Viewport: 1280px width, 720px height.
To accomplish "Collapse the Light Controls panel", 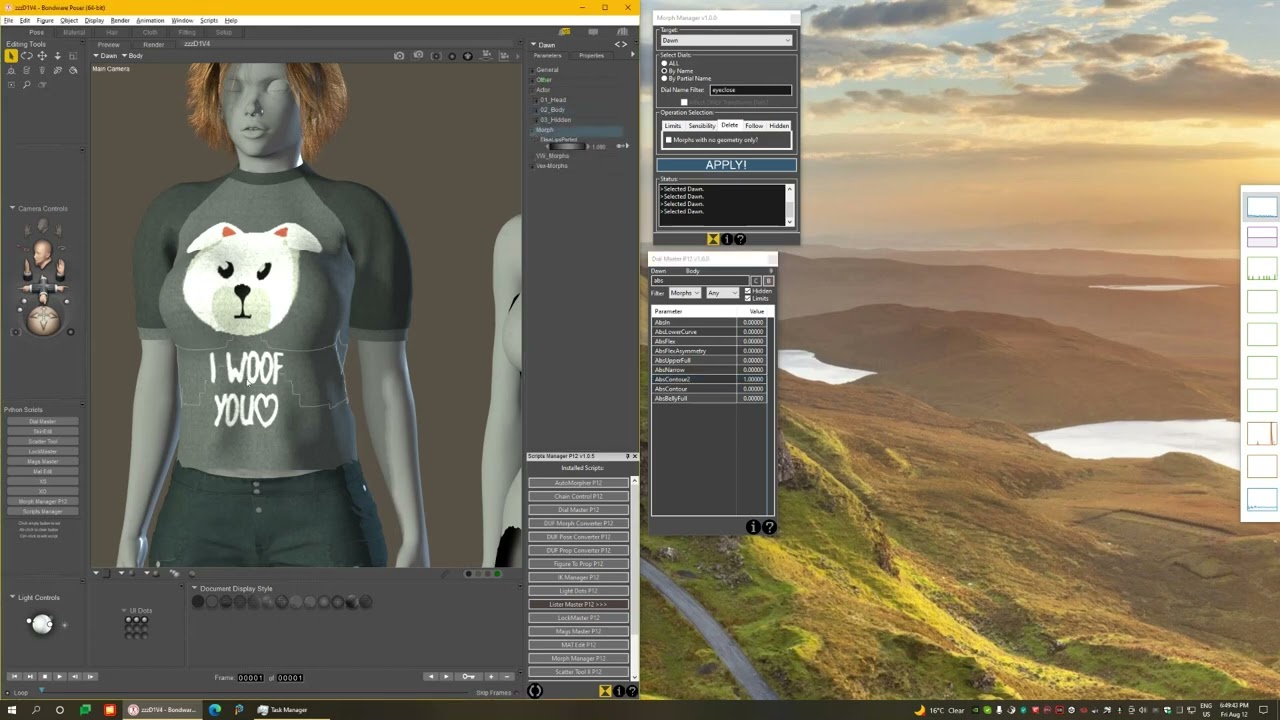I will point(12,597).
